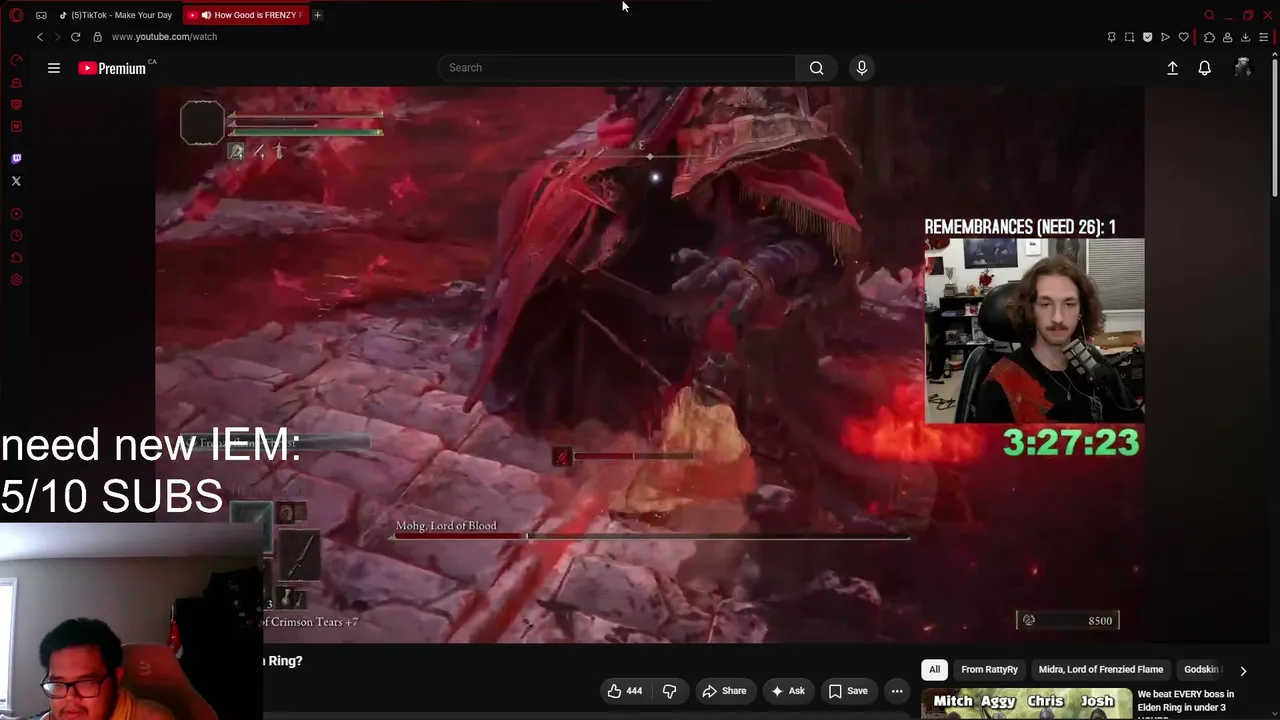Select the Midra, Lord of Frenzied Flame chip

click(x=1101, y=670)
